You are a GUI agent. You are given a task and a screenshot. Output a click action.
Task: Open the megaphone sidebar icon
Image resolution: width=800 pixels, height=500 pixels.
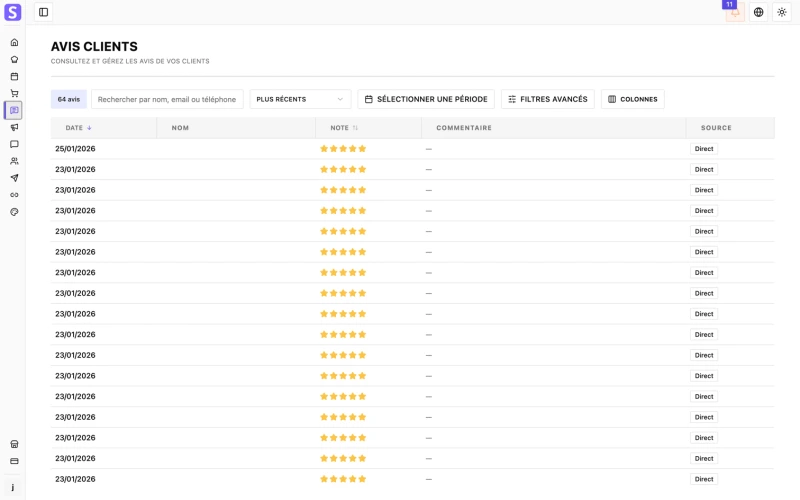click(14, 127)
